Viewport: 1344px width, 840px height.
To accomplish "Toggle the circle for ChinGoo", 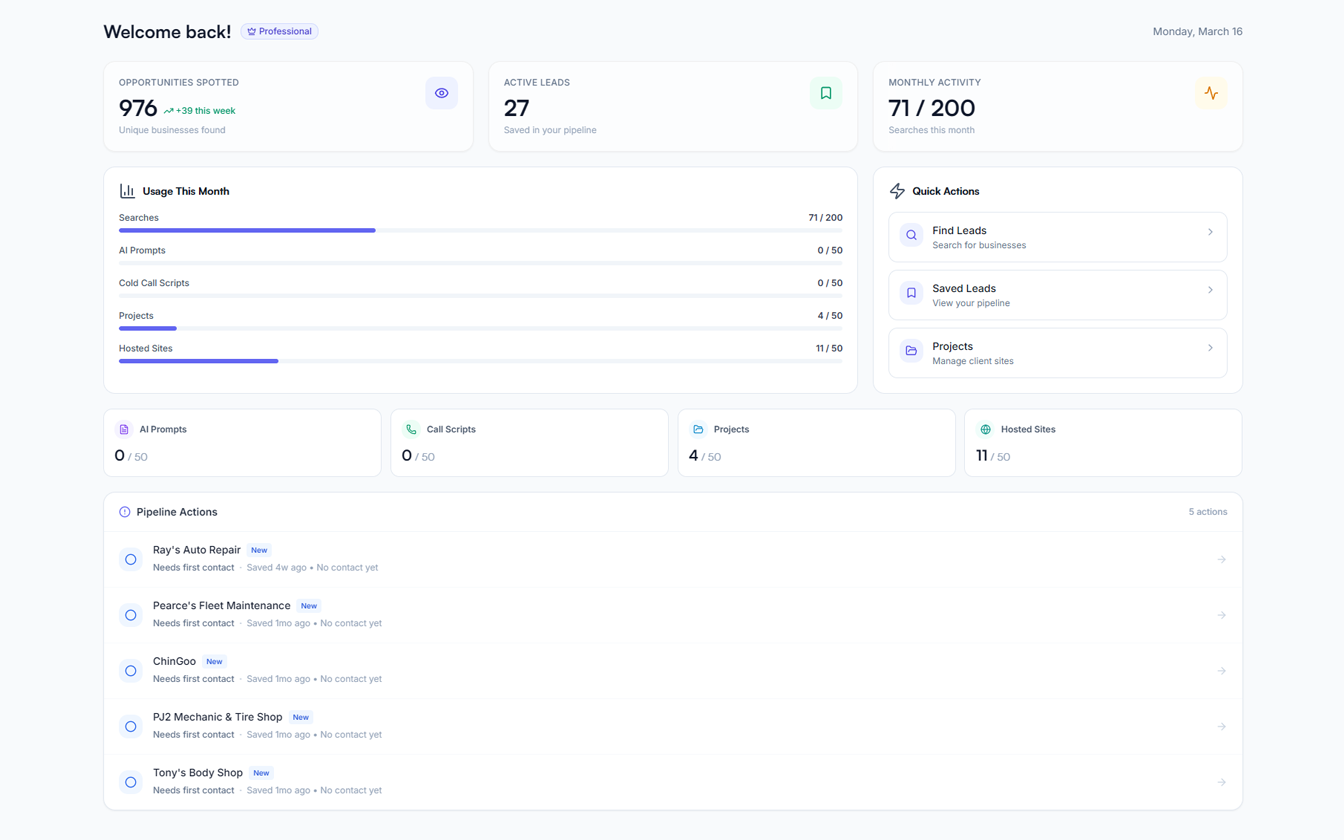I will [x=131, y=671].
